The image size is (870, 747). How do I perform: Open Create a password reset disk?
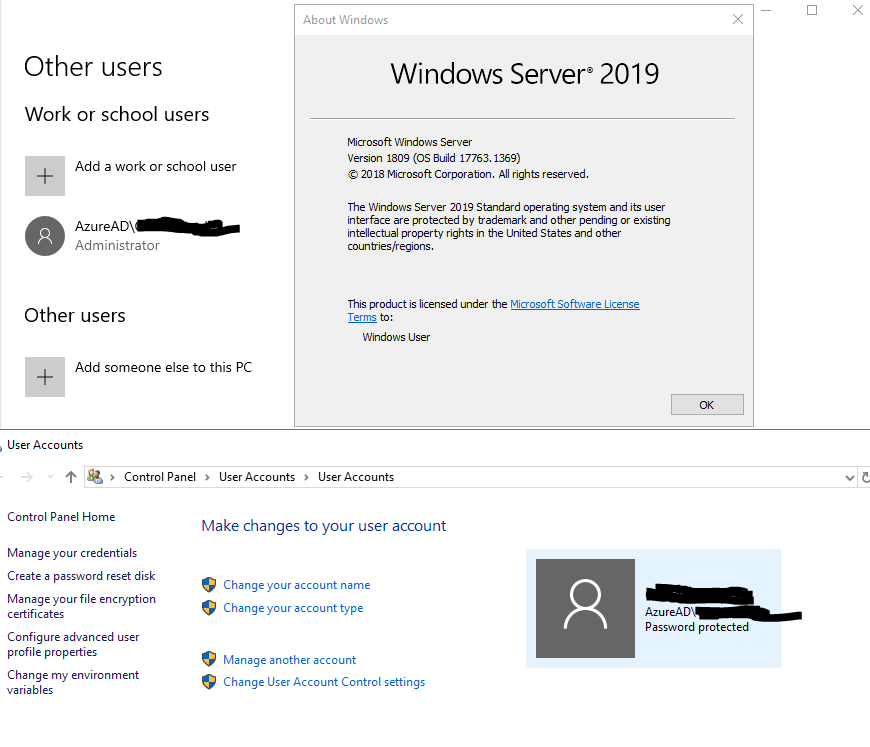pos(81,576)
